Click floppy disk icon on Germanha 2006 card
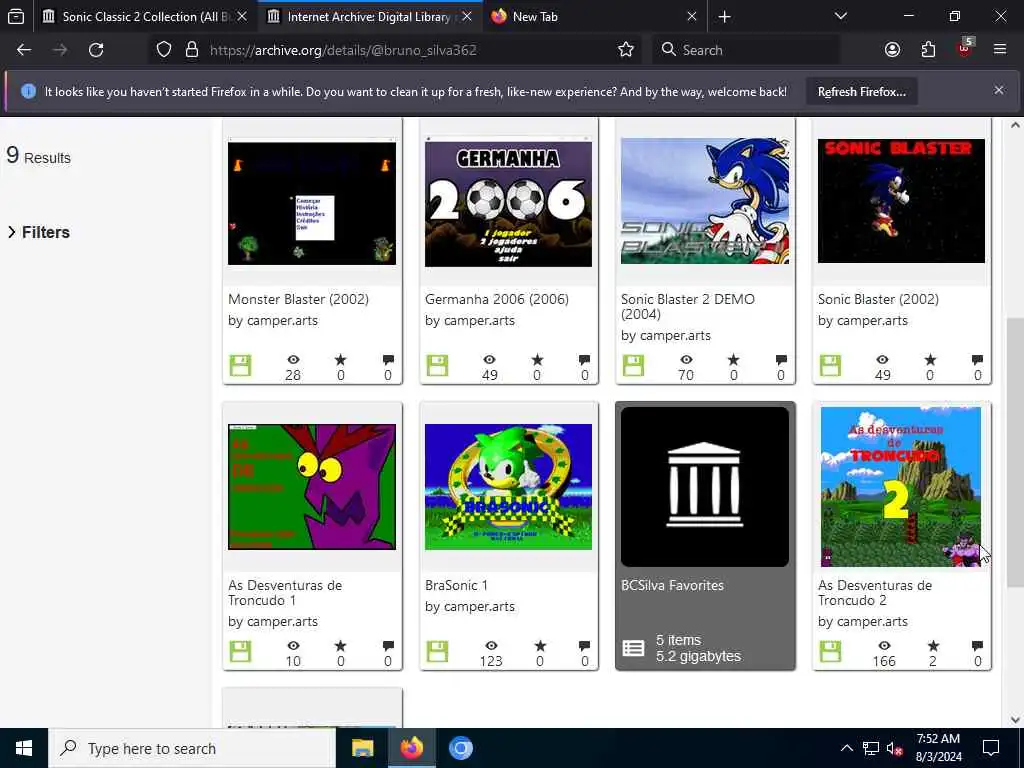This screenshot has height=768, width=1024. point(437,366)
